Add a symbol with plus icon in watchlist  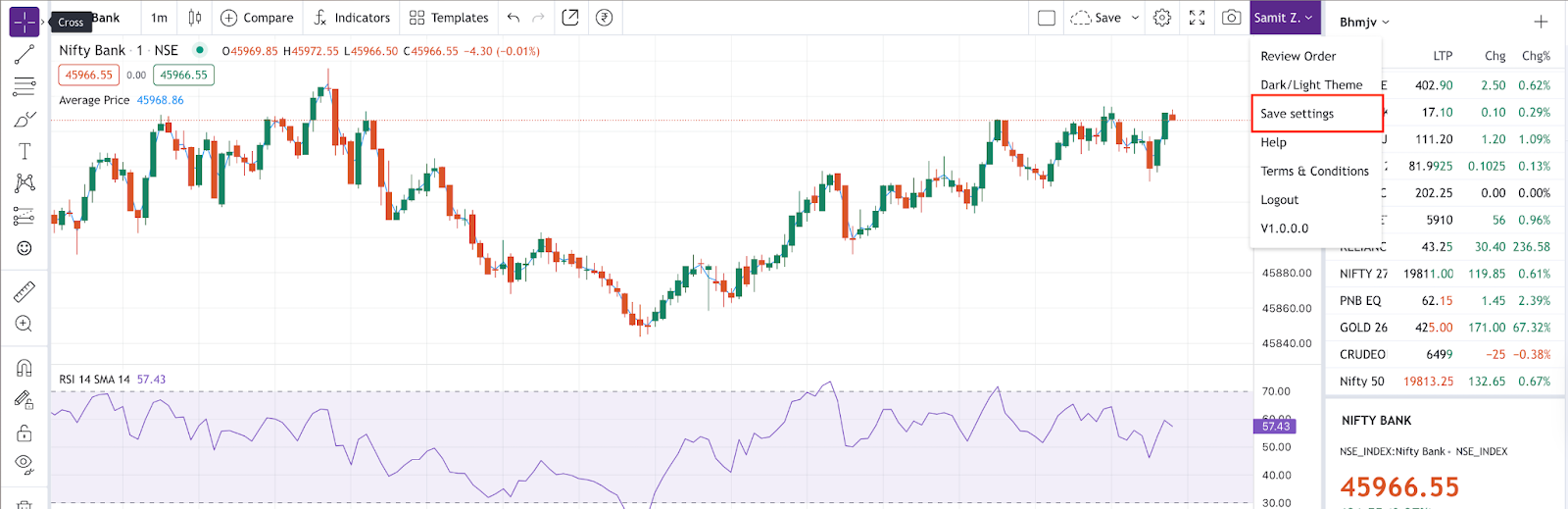click(1541, 22)
